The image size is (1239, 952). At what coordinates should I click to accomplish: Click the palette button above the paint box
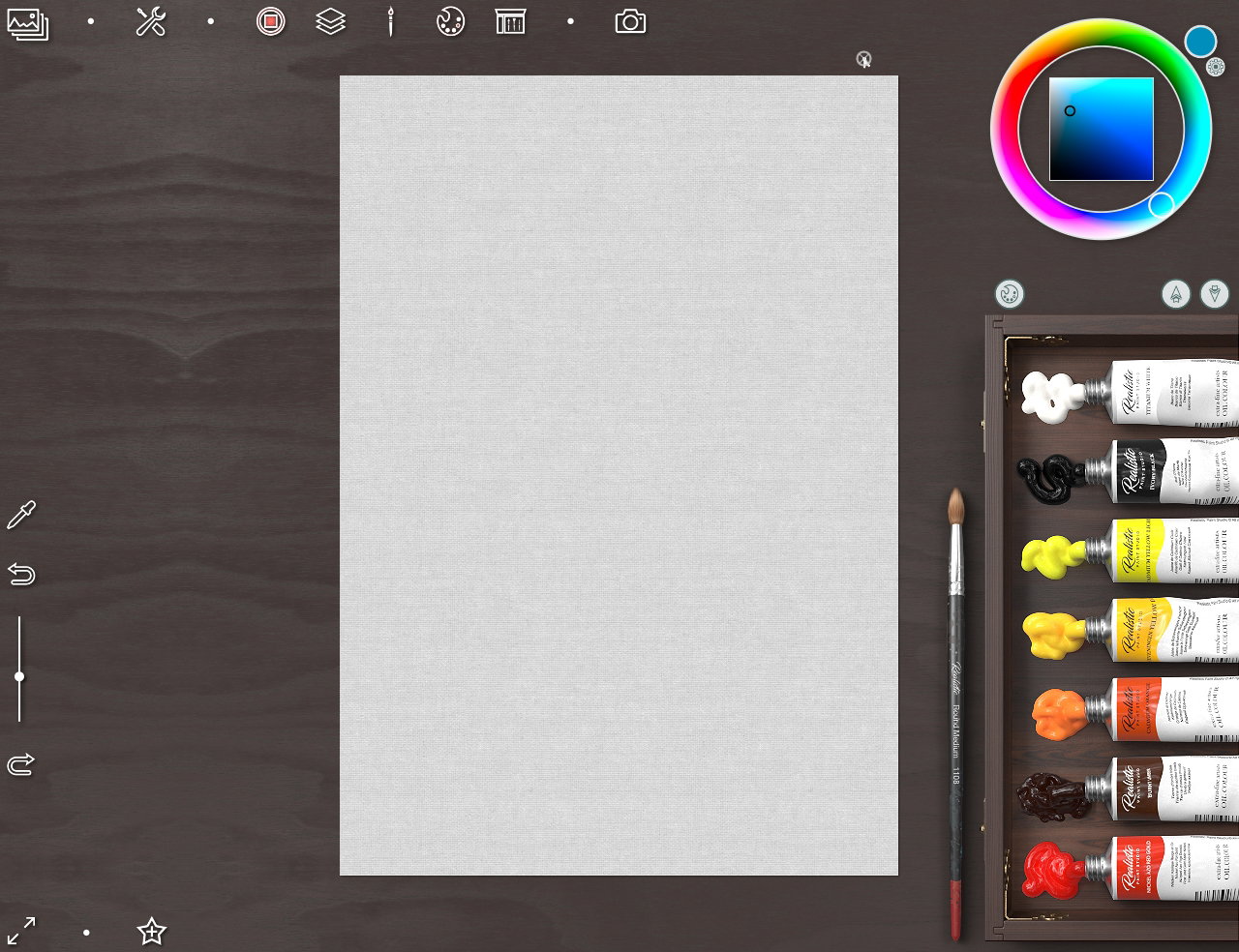(1009, 294)
